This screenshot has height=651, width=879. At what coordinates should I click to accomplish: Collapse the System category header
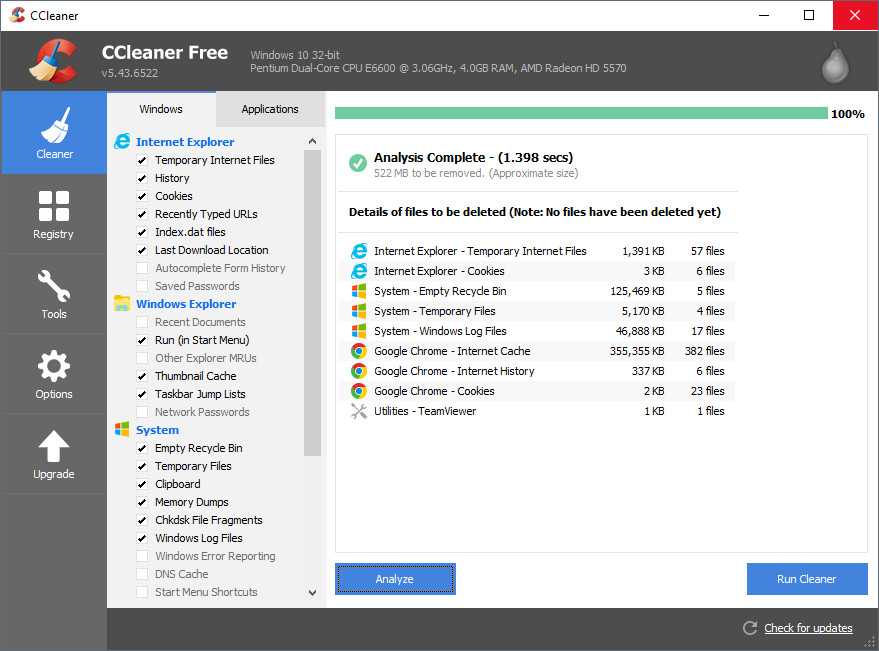click(x=158, y=430)
